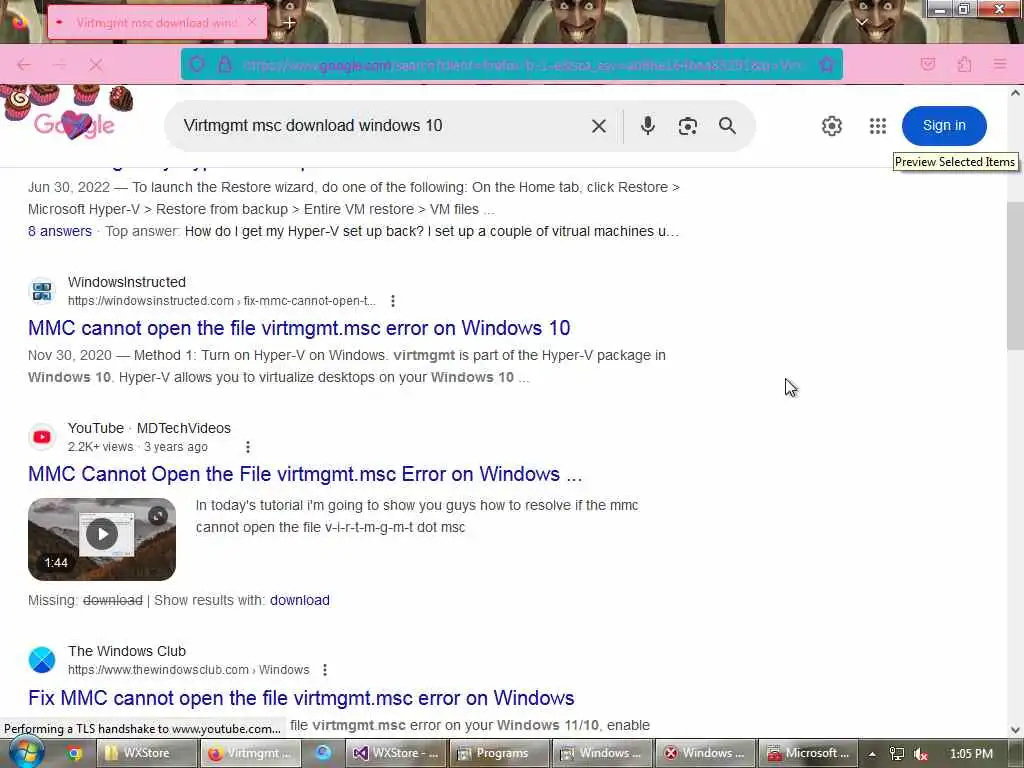1024x768 pixels.
Task: Click the padlock site security icon
Action: tap(225, 65)
